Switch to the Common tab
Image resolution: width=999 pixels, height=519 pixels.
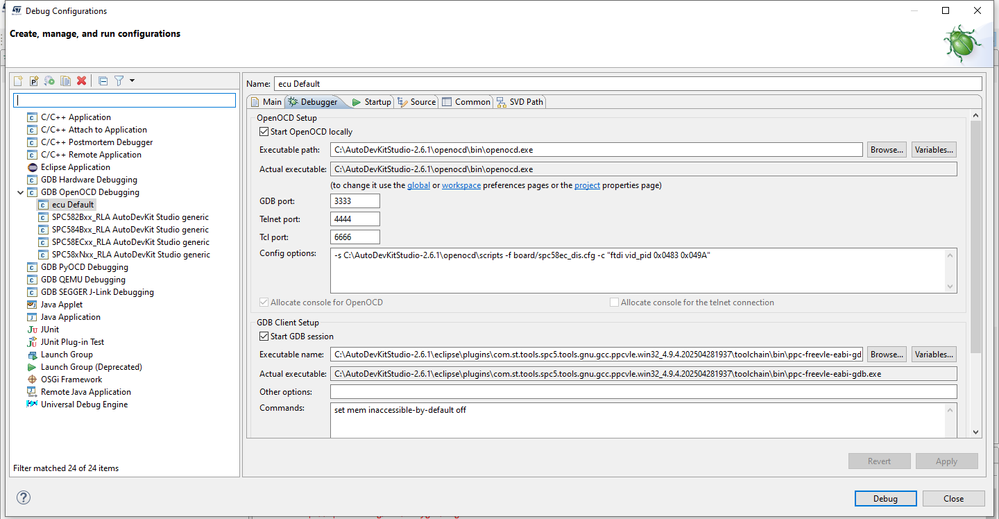click(x=466, y=102)
